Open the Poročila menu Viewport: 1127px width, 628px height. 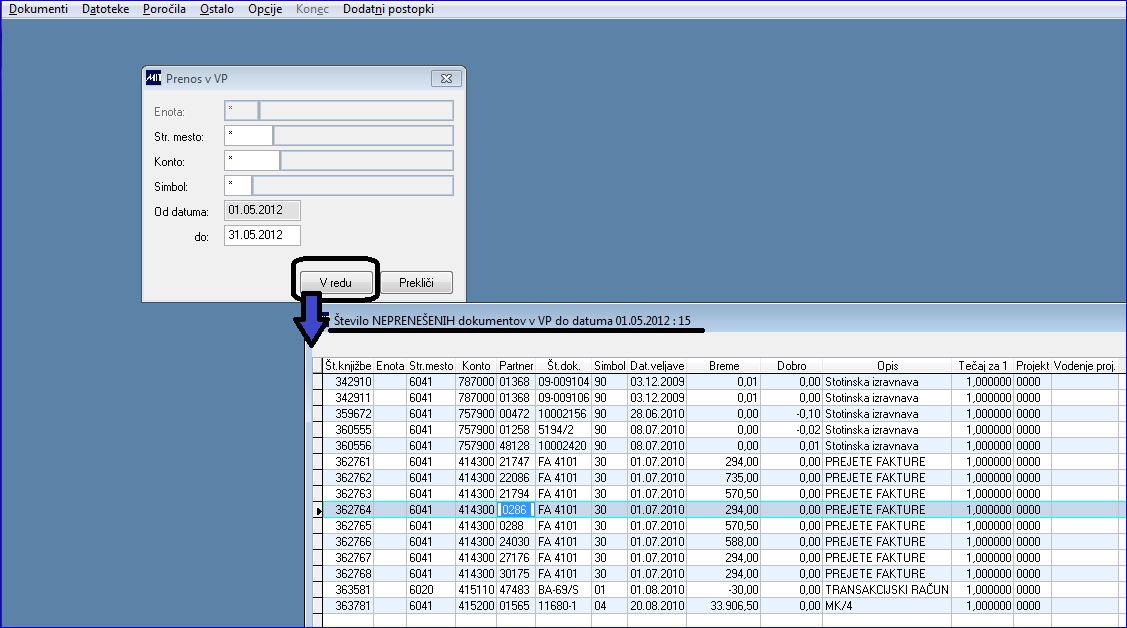pyautogui.click(x=164, y=9)
